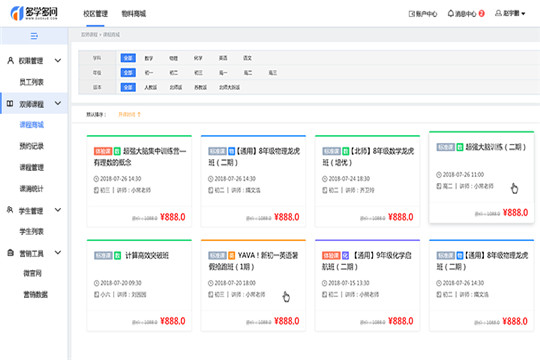
Task: Open 课程管理 in the sidebar
Action: pos(31,167)
